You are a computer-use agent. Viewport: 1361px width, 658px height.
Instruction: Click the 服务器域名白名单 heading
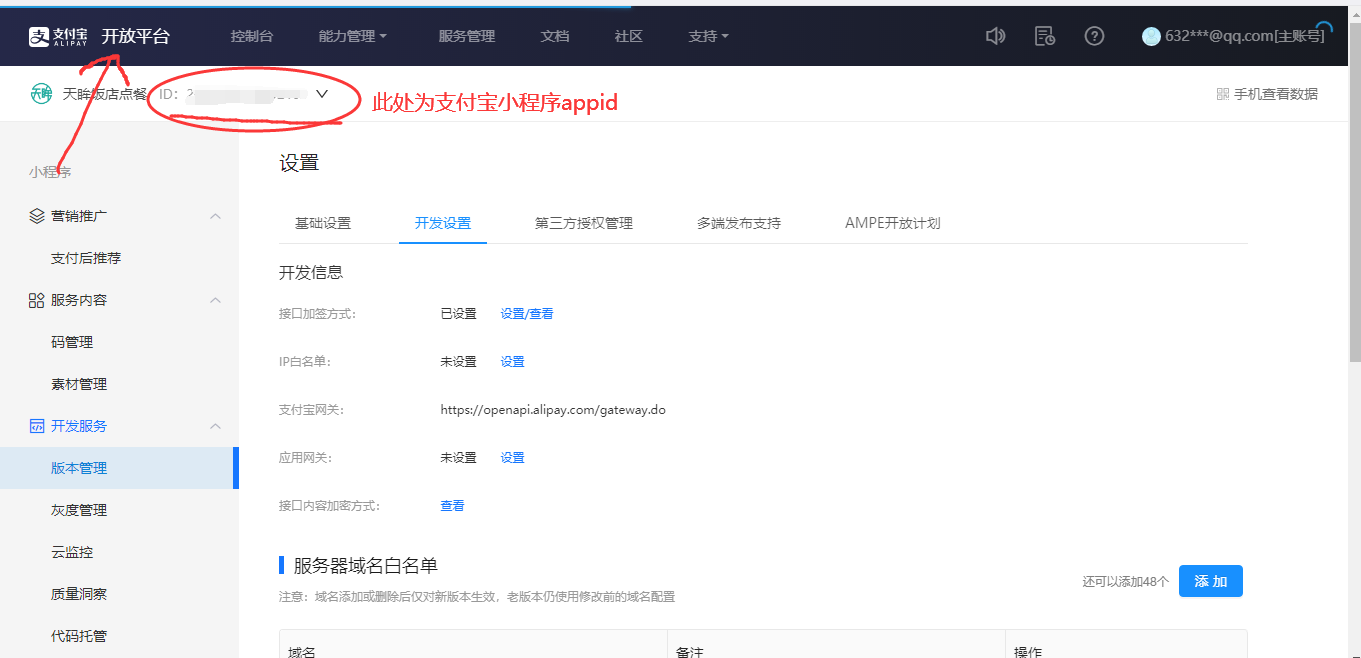pyautogui.click(x=365, y=566)
